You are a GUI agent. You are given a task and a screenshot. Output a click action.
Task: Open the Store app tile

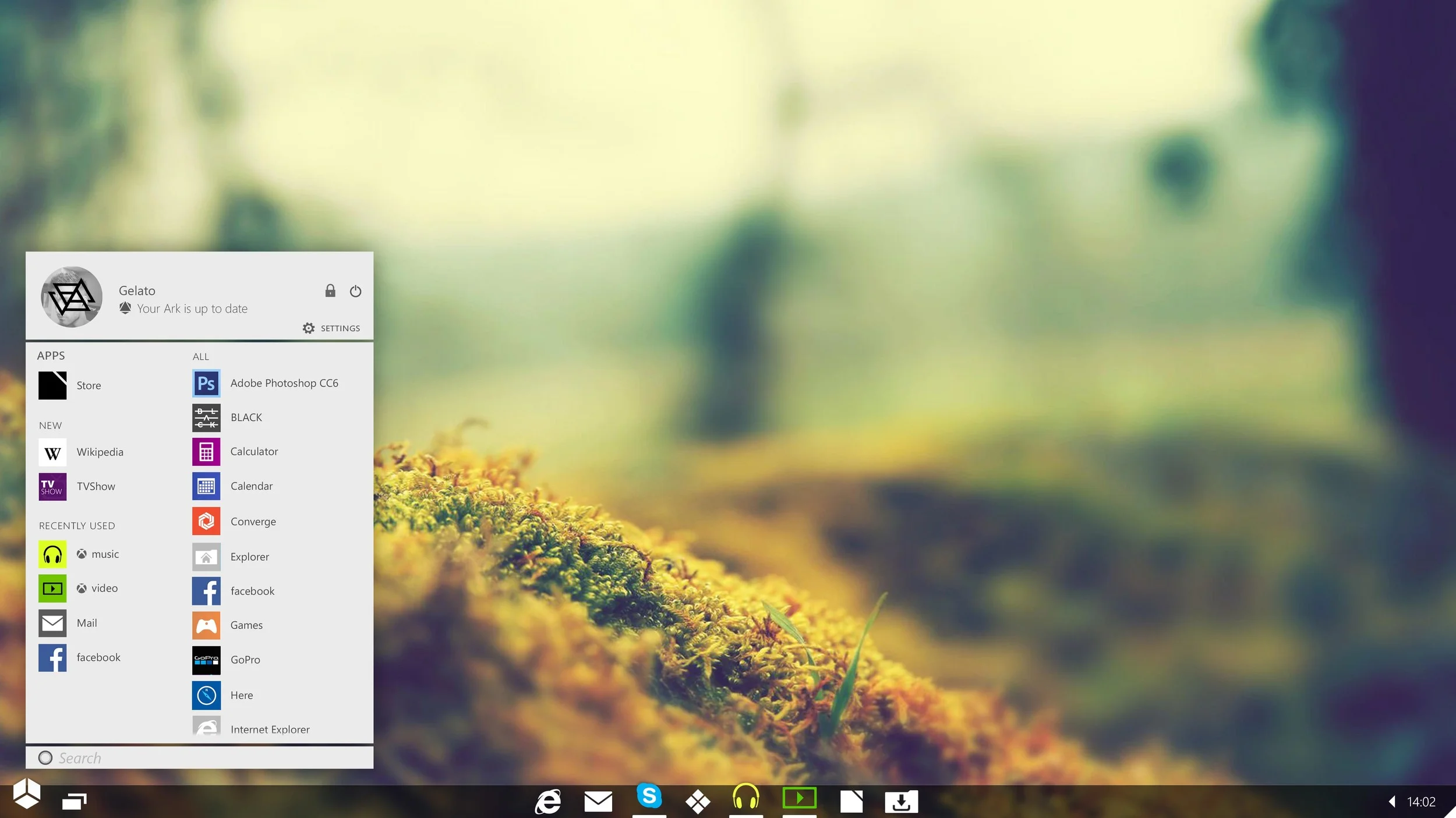click(x=52, y=385)
